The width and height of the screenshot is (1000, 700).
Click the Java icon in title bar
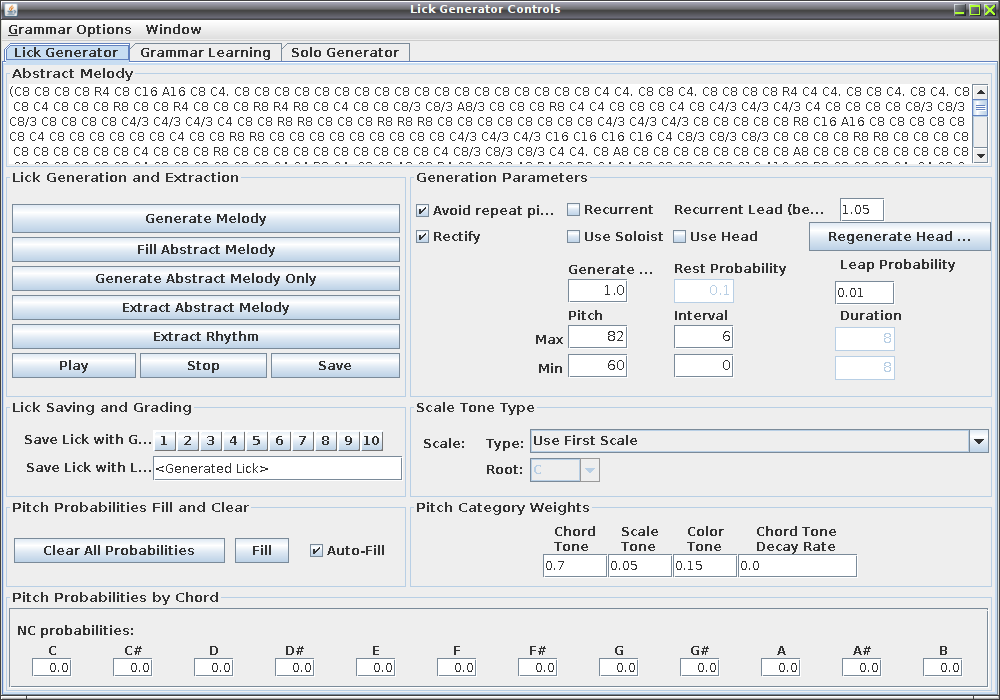pos(11,10)
